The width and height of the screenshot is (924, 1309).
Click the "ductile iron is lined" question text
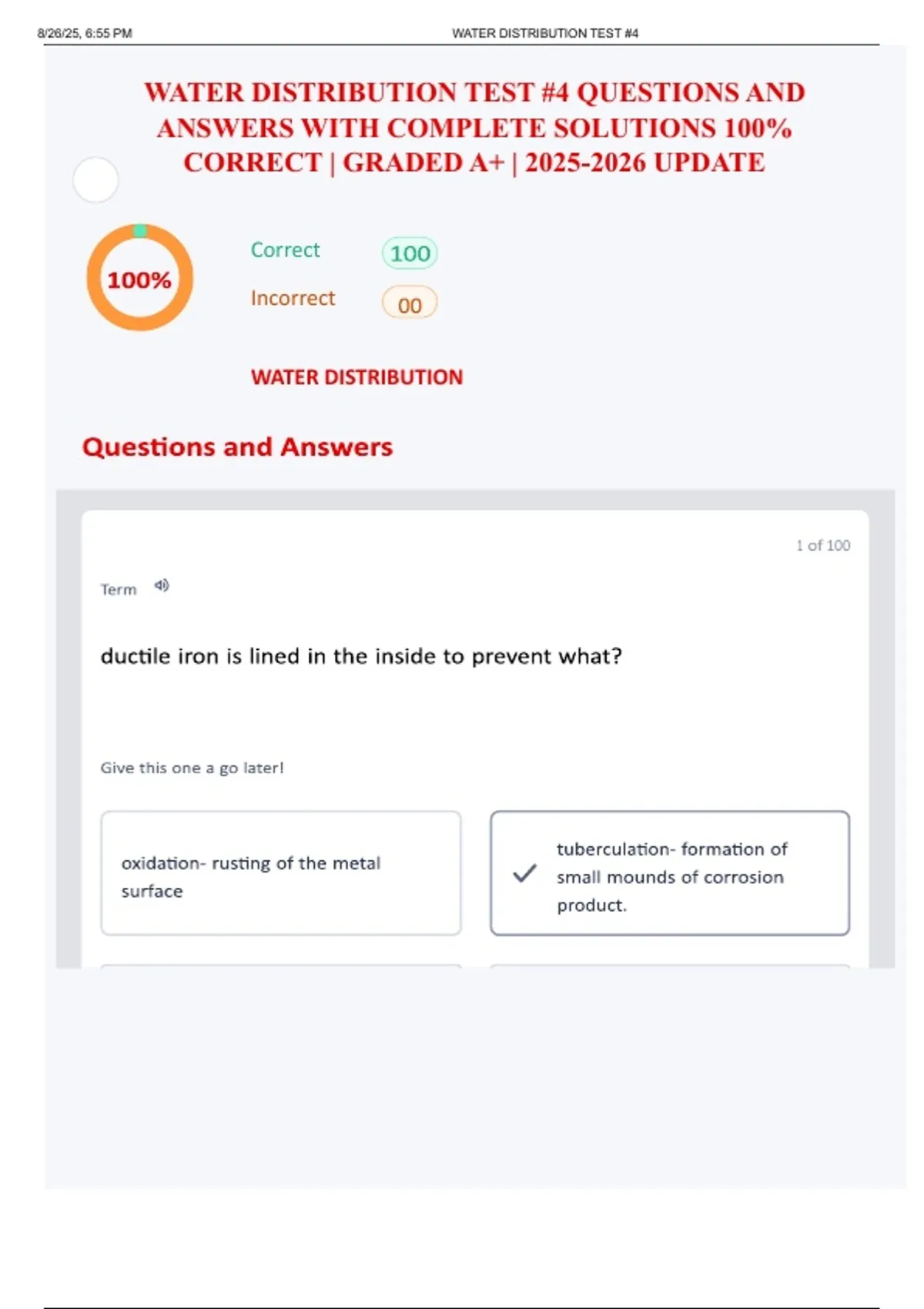coord(361,656)
